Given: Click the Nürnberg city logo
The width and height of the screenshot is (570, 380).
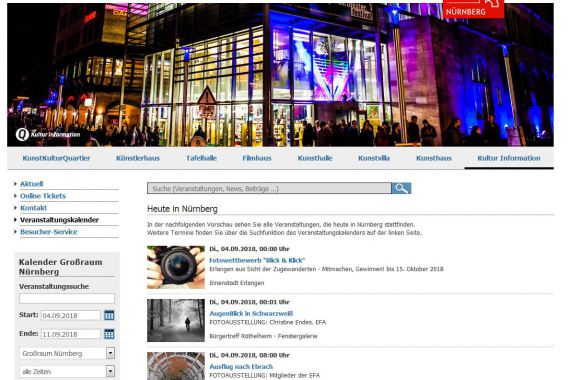Looking at the screenshot, I should point(474,9).
